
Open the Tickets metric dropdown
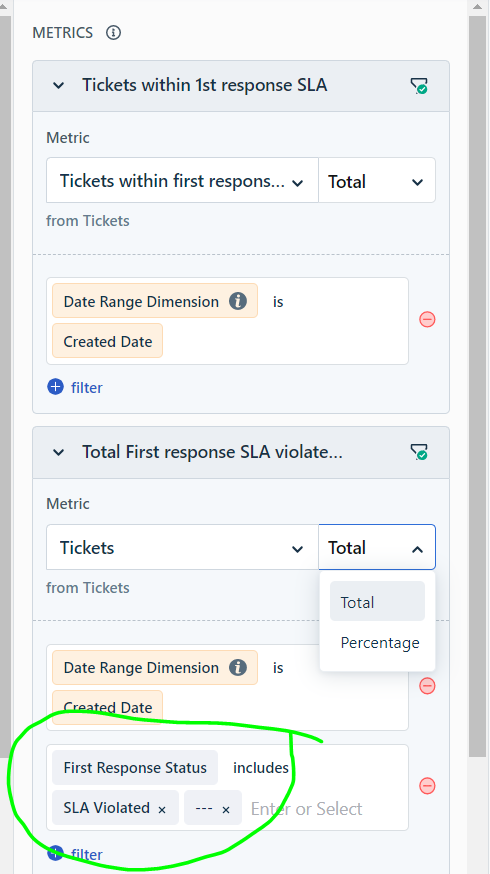(x=182, y=547)
